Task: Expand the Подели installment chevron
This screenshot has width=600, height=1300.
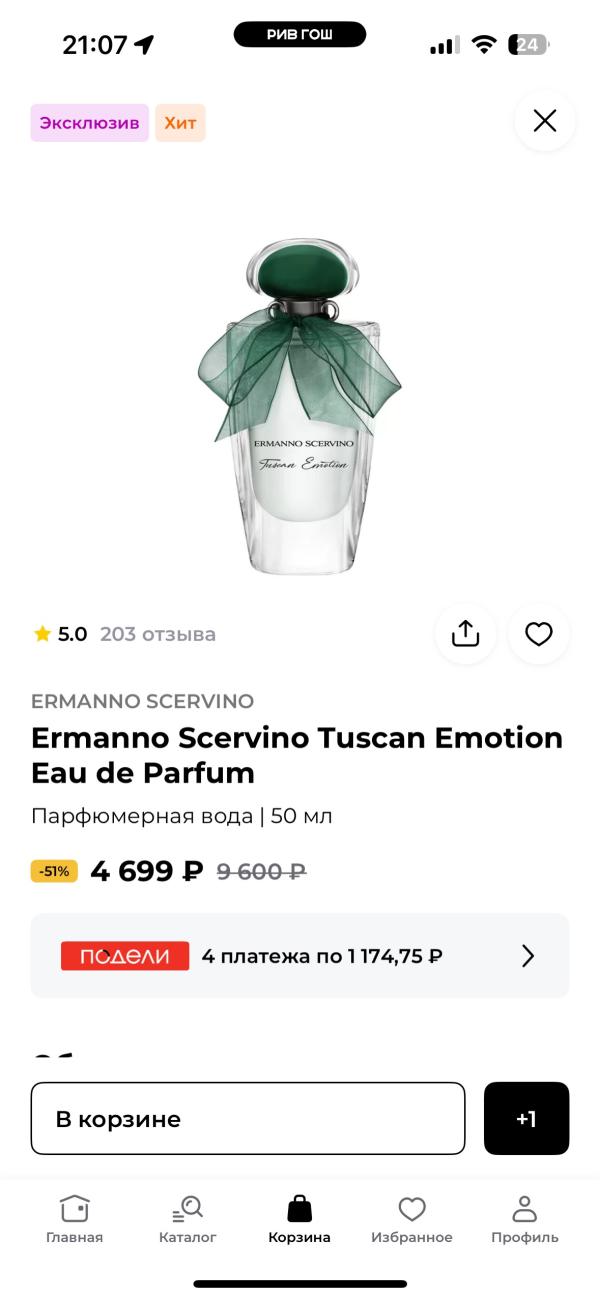Action: [x=528, y=956]
